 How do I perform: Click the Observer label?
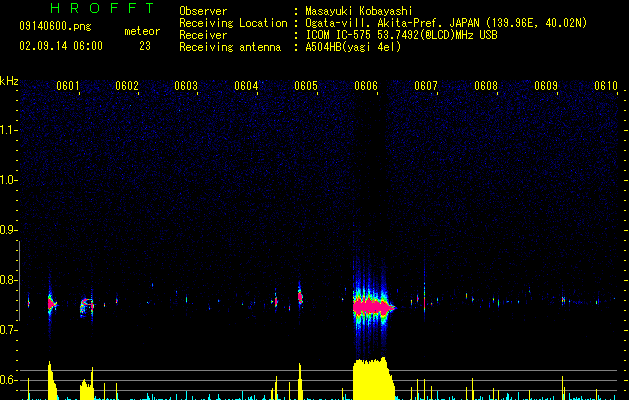[203, 11]
